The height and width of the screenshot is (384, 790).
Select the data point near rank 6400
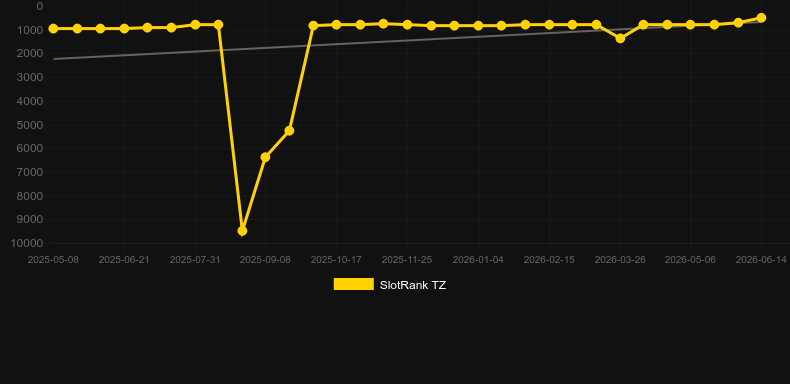click(266, 157)
